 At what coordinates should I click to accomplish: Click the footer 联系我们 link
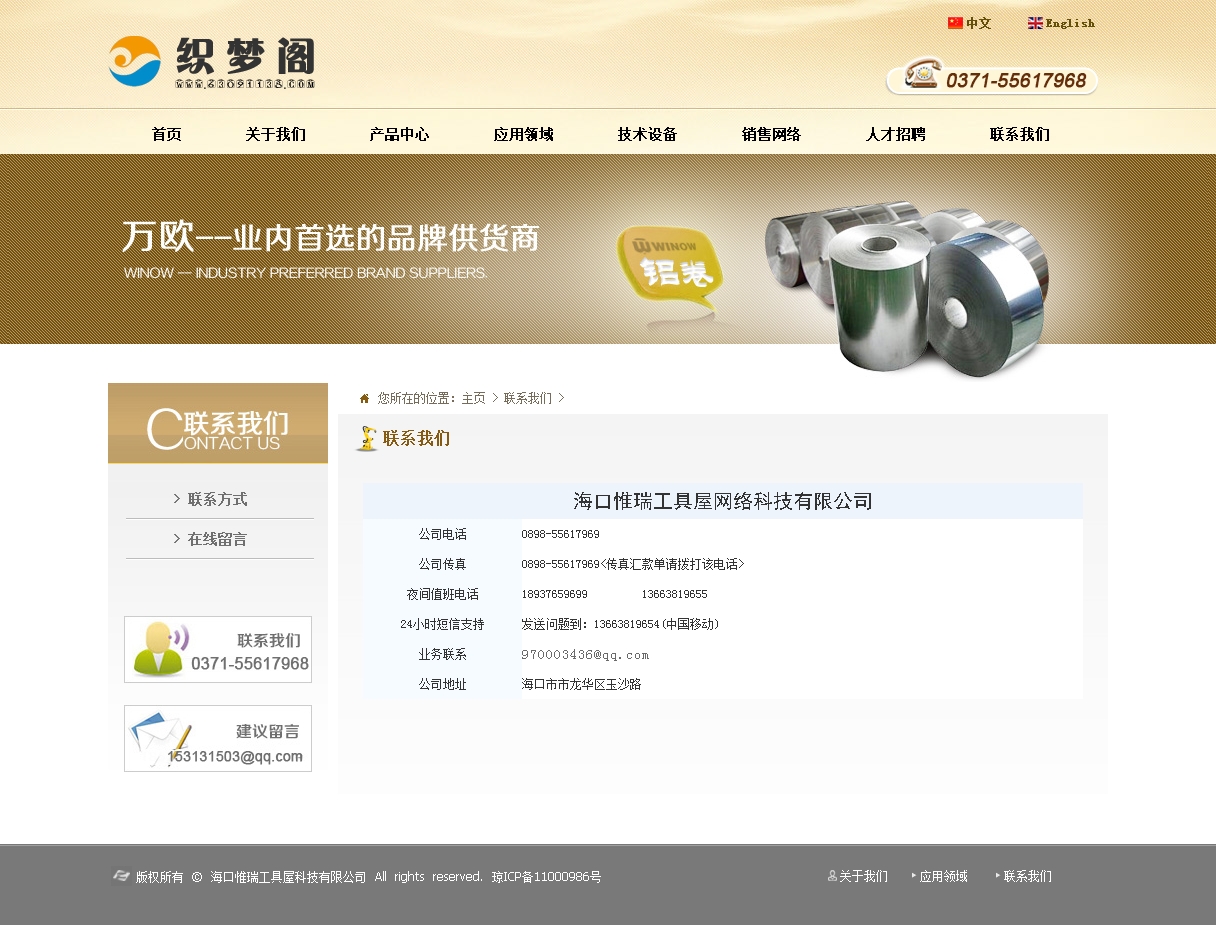1028,876
